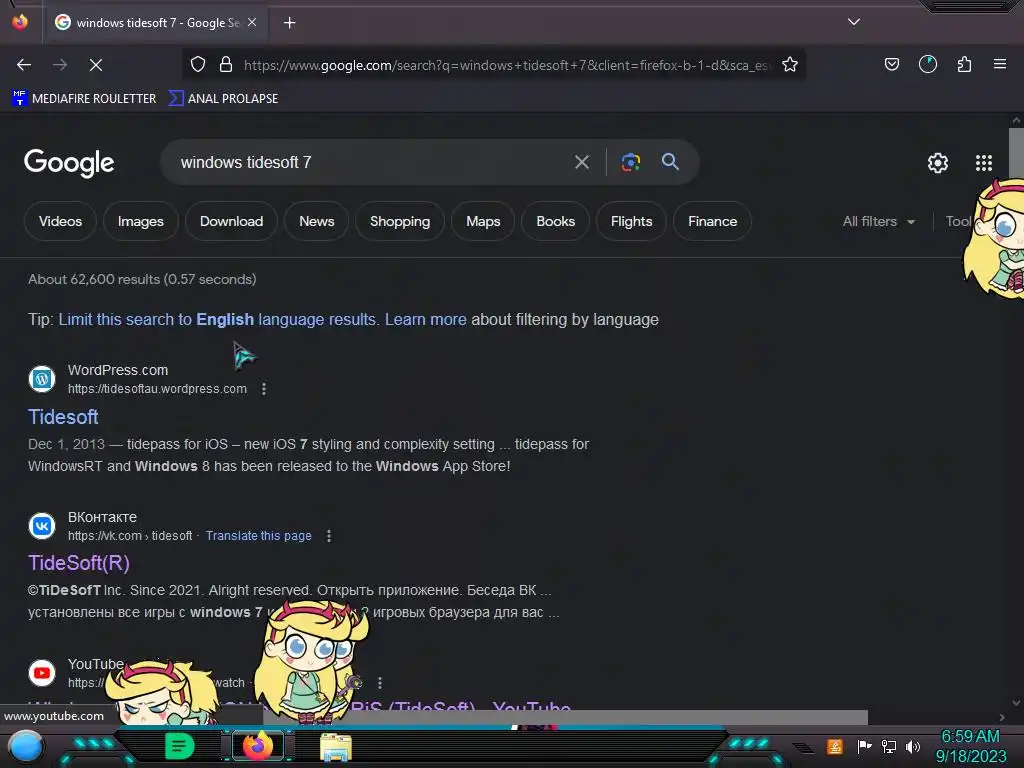Click the vertical page scrollbar thumb
The width and height of the screenshot is (1024, 768).
coord(1016,153)
